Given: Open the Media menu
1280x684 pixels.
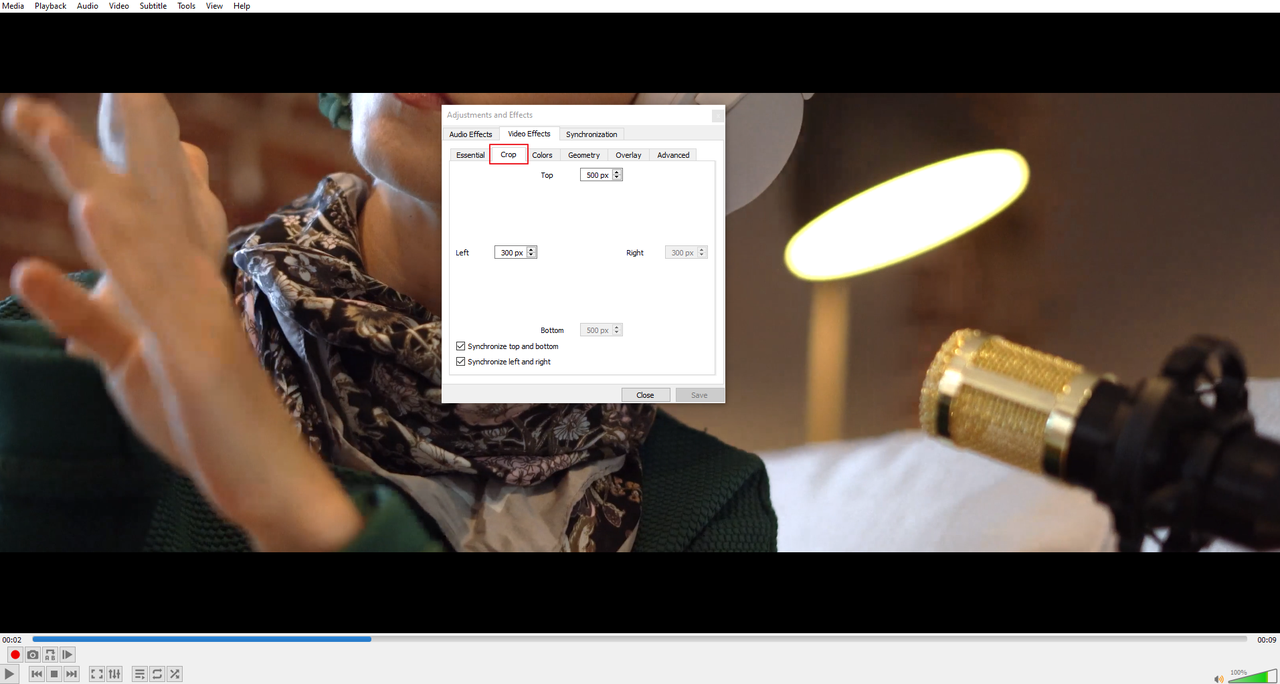Looking at the screenshot, I should pos(13,6).
